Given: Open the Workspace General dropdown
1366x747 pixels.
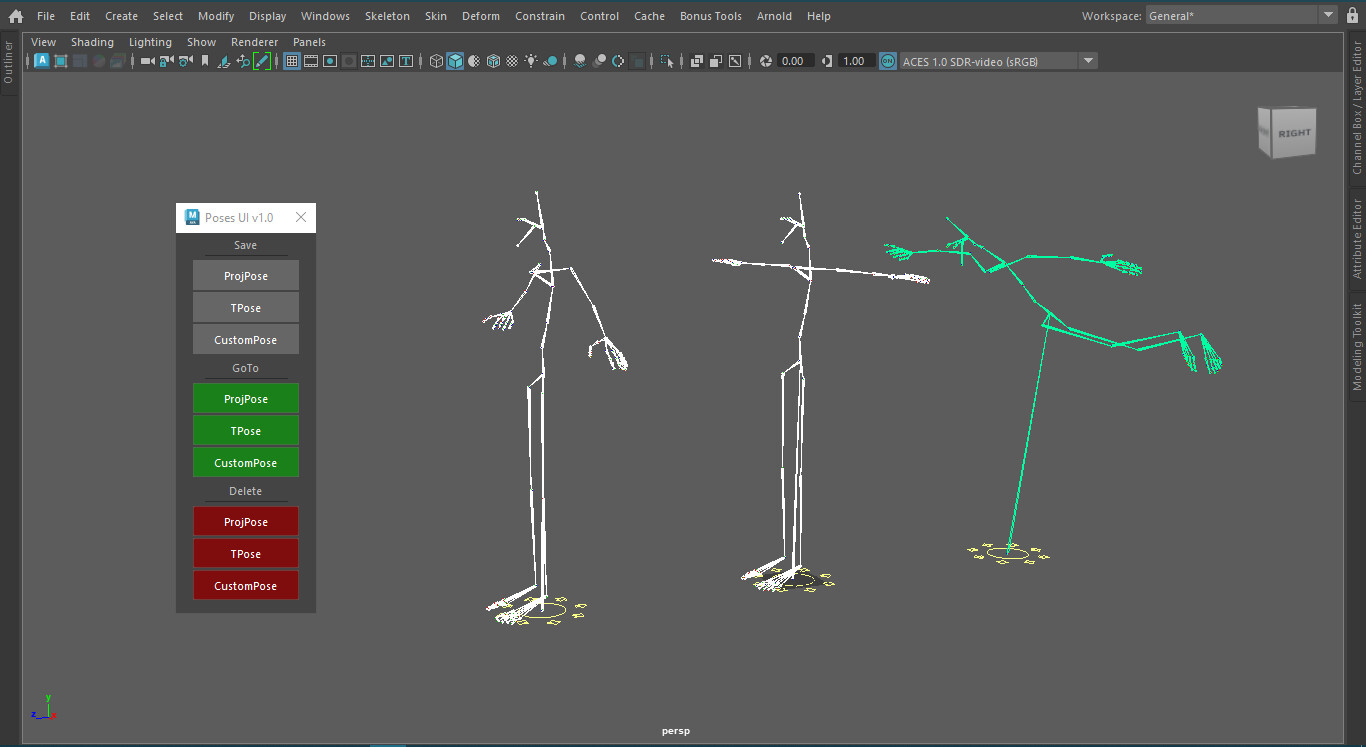Looking at the screenshot, I should tap(1328, 16).
